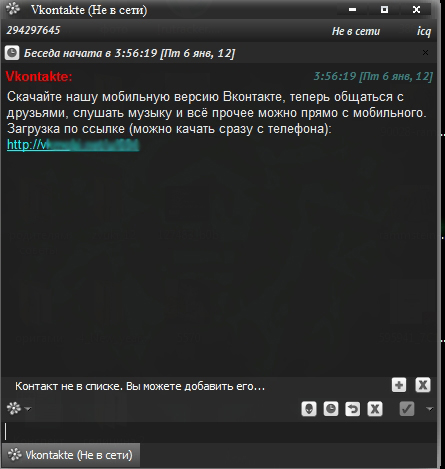Select the Vkontakte (Не в сети) chat tab

pos(71,455)
